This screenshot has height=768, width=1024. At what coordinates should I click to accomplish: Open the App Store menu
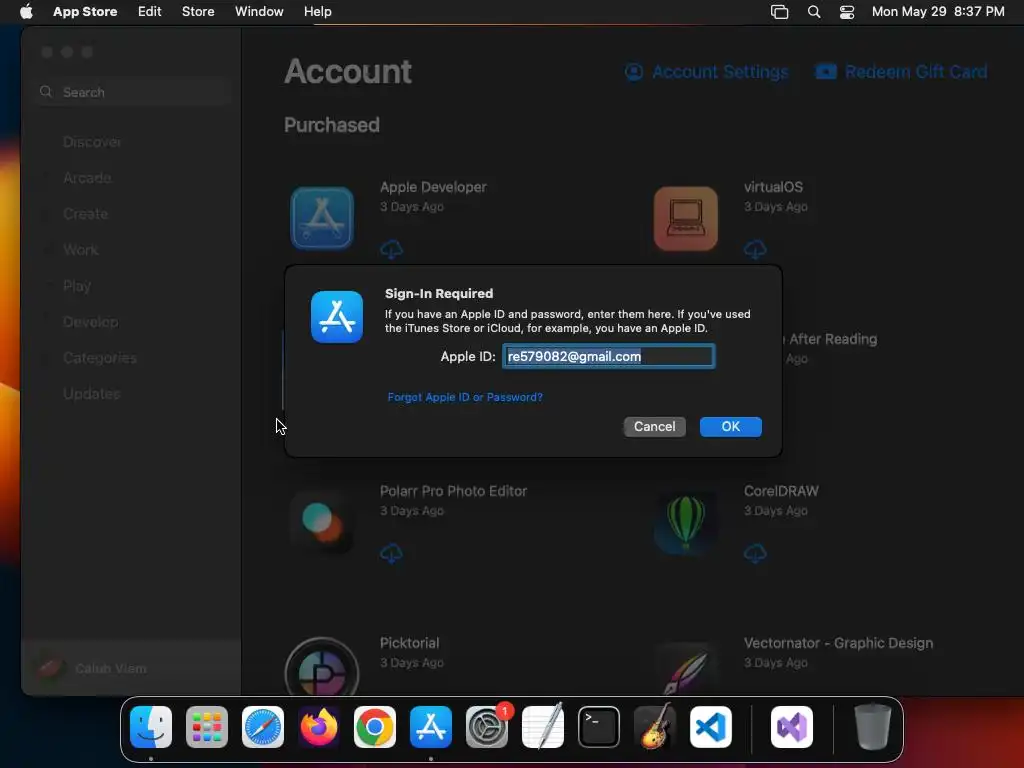pyautogui.click(x=85, y=12)
